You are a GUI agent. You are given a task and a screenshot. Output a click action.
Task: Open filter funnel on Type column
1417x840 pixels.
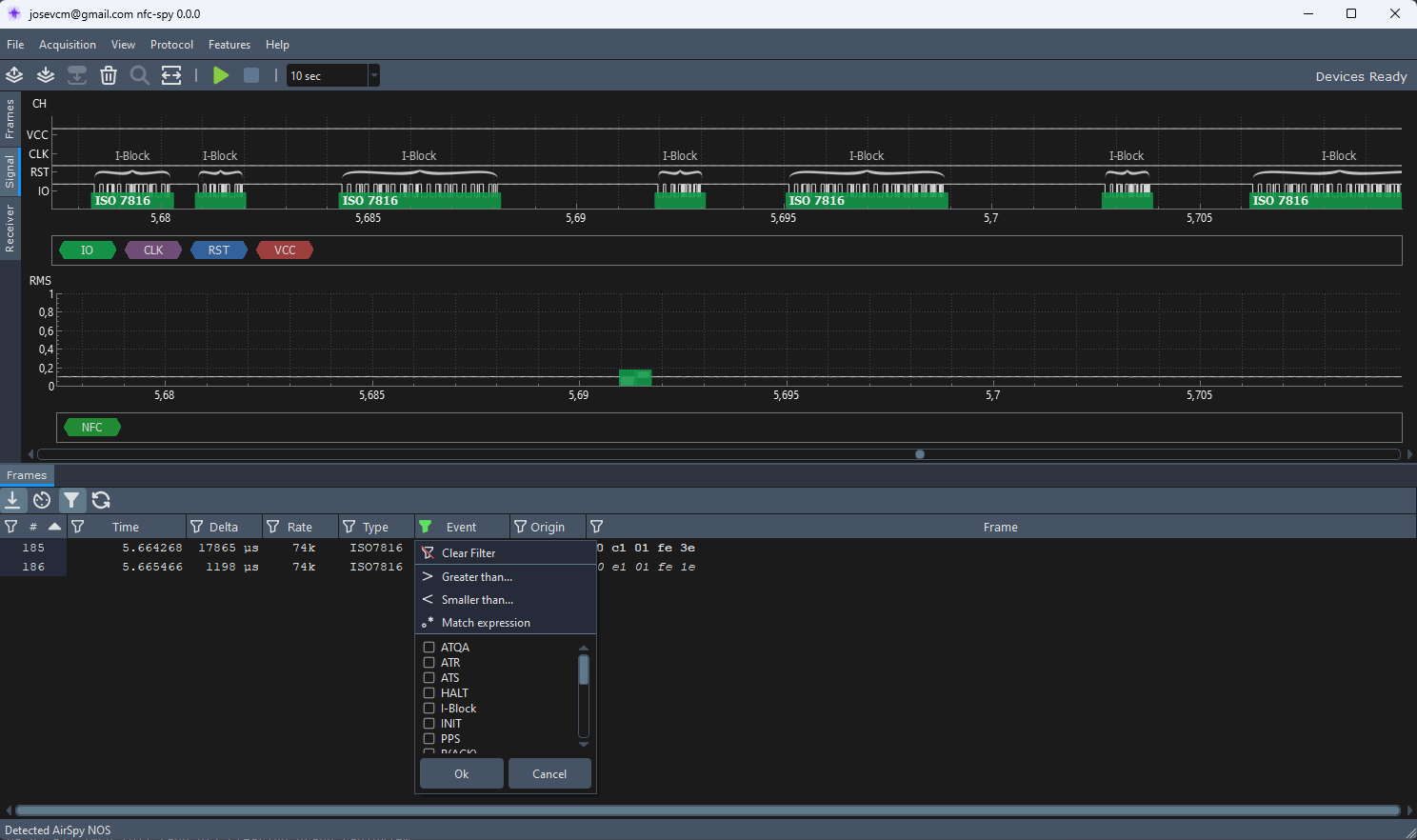click(x=349, y=527)
